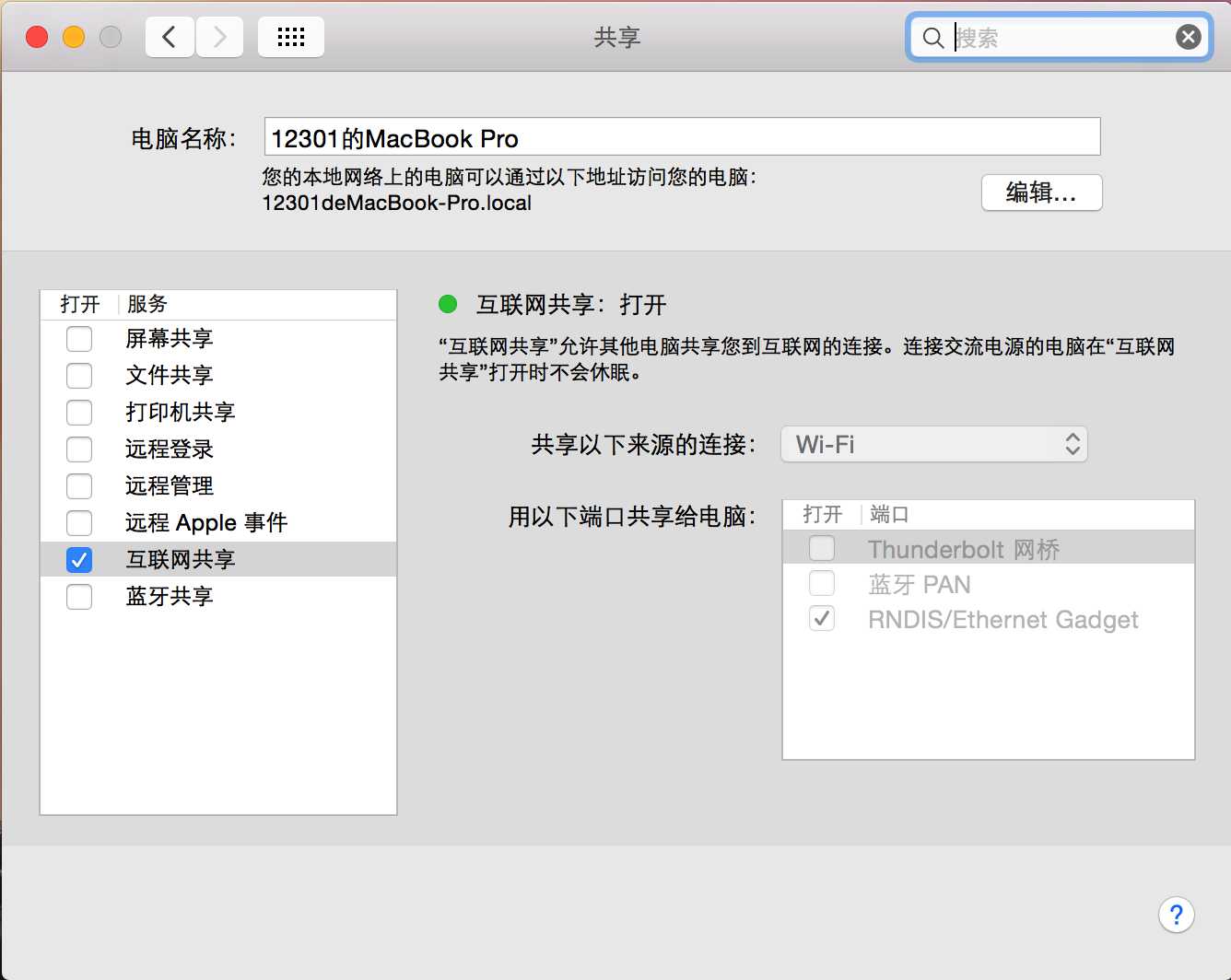This screenshot has height=980, width=1231.
Task: Click the yellow minimize window button
Action: [74, 37]
